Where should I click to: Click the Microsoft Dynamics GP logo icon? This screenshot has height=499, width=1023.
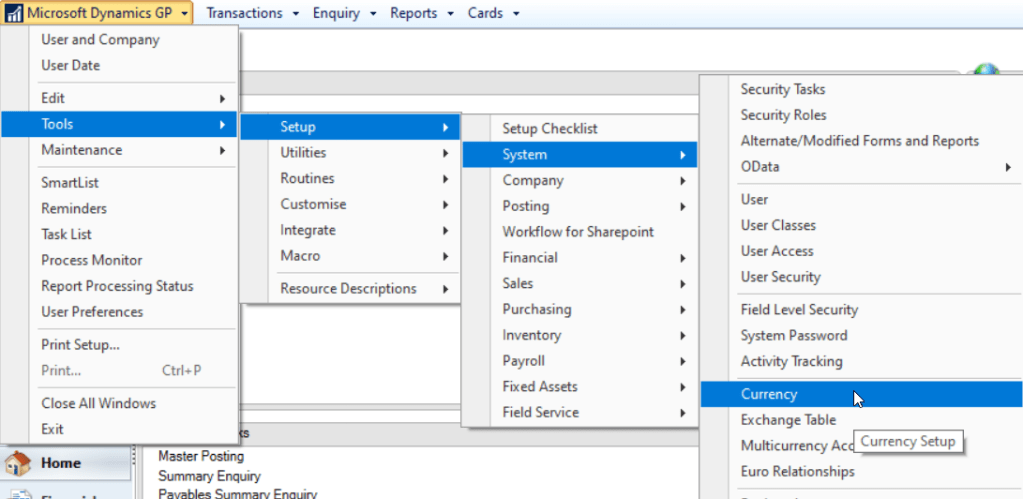15,13
